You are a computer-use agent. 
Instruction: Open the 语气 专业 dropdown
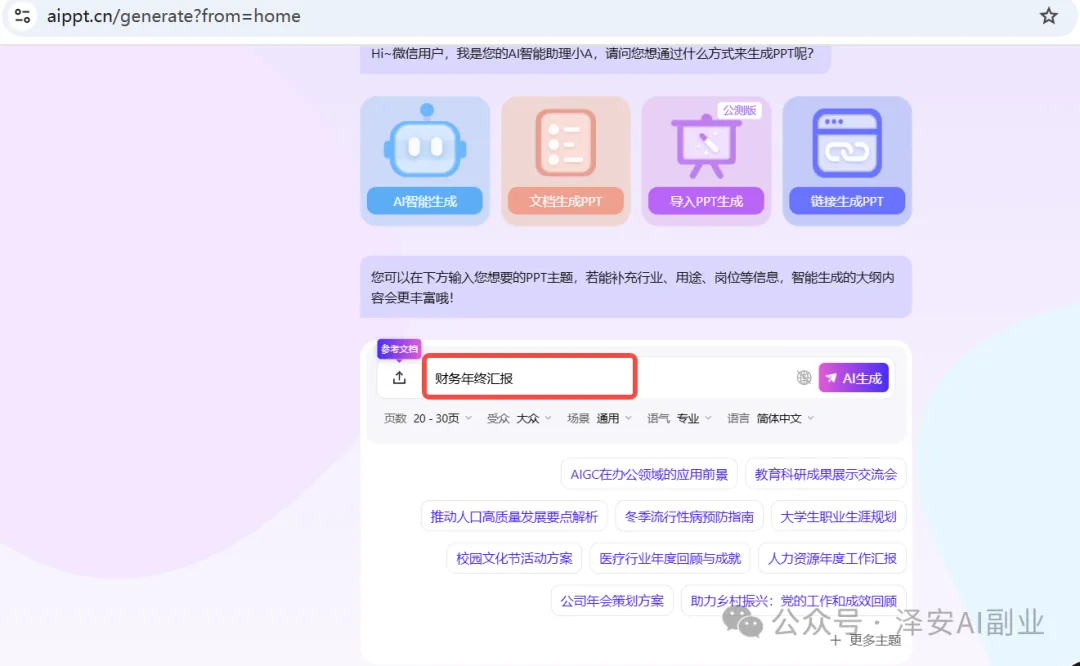(679, 418)
